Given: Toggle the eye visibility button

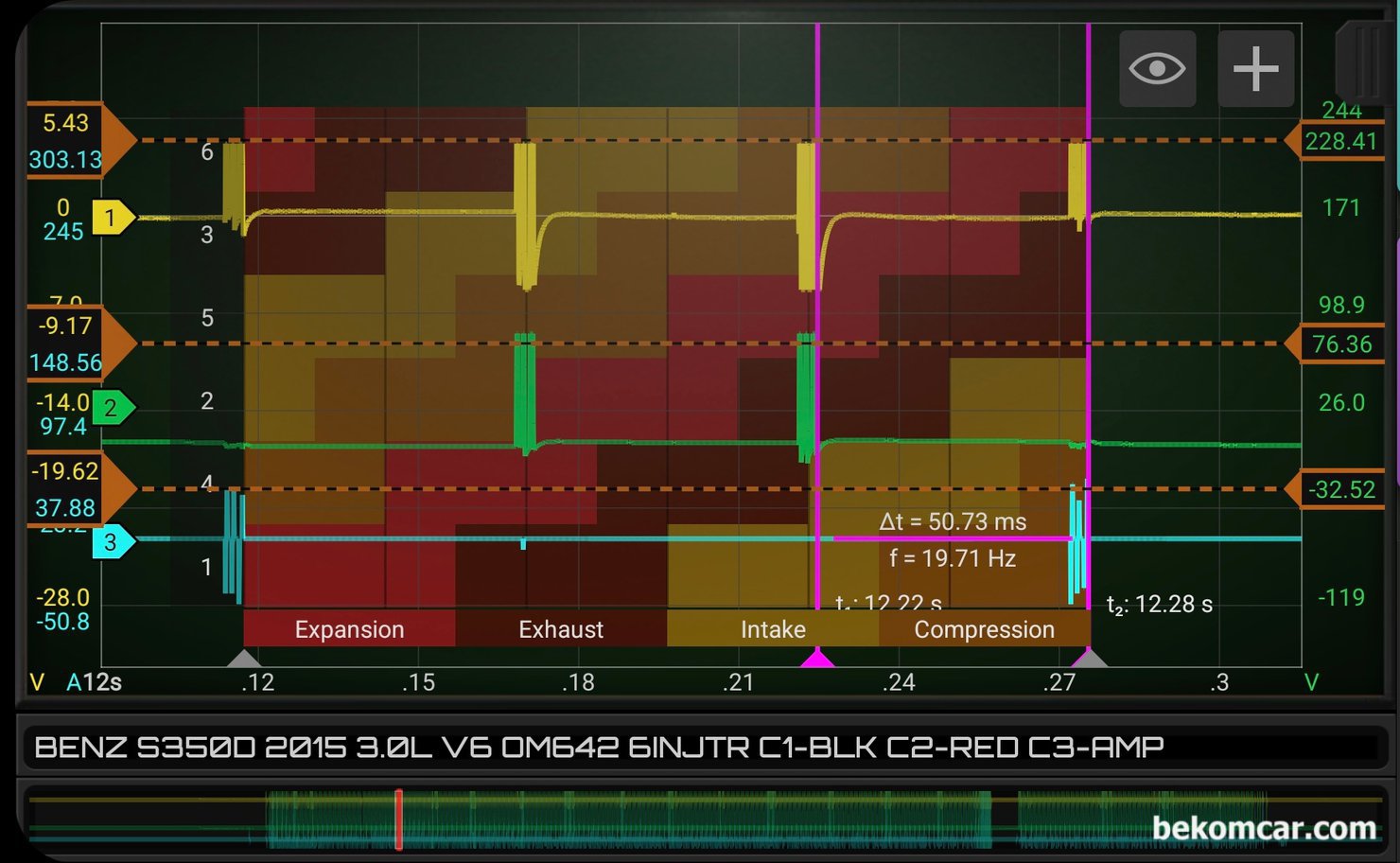Looking at the screenshot, I should point(1157,68).
